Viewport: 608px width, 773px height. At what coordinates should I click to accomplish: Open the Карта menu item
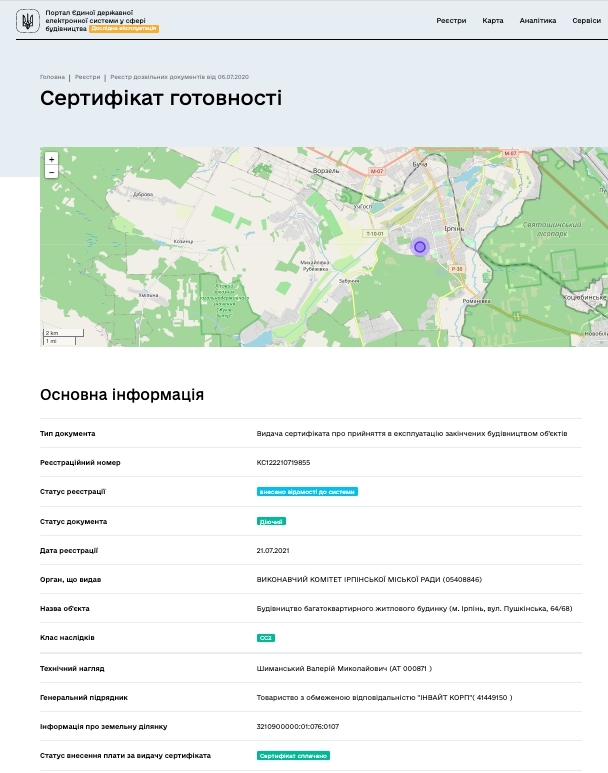point(493,21)
